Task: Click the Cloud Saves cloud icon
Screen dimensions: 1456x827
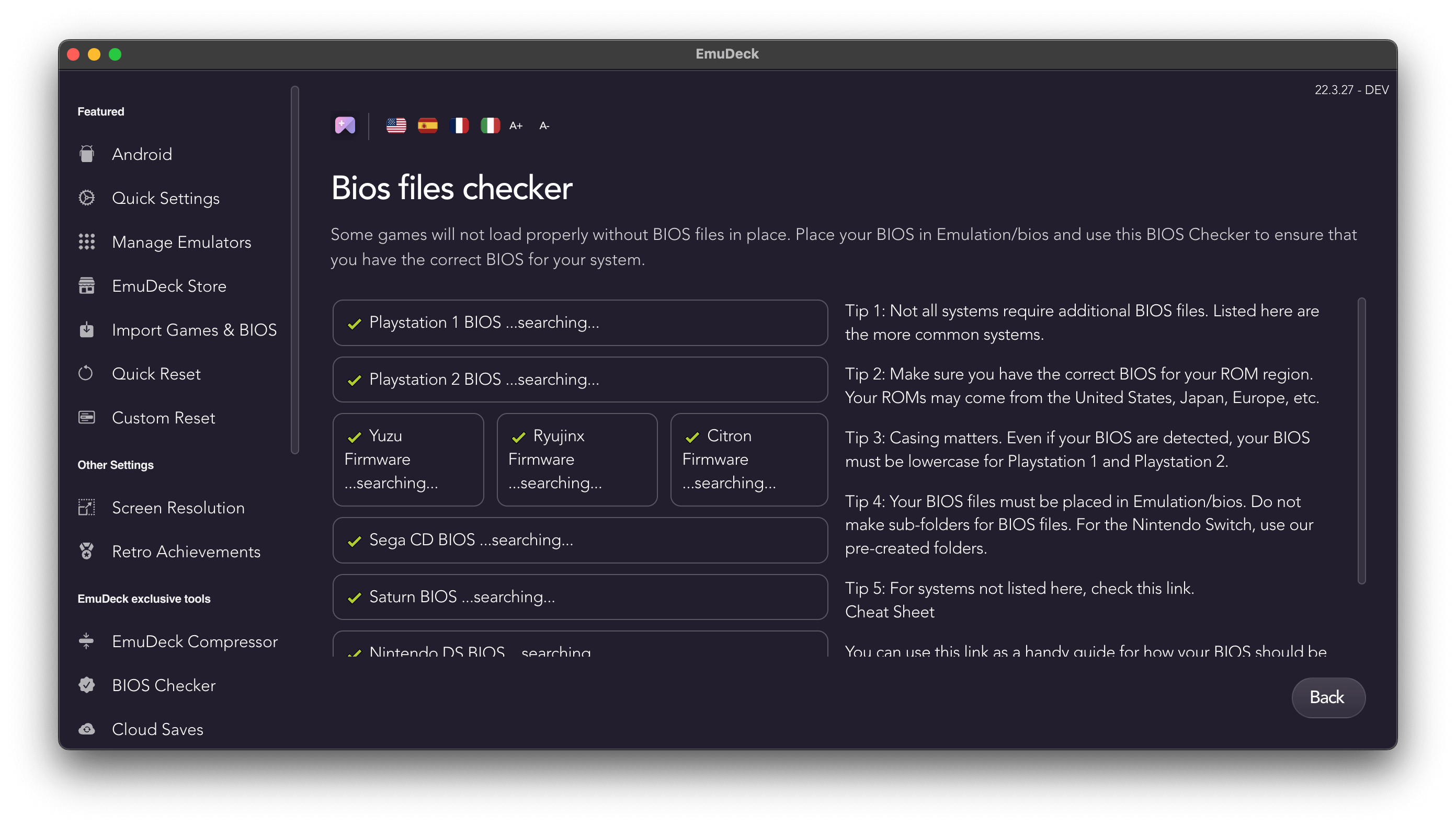Action: point(86,729)
